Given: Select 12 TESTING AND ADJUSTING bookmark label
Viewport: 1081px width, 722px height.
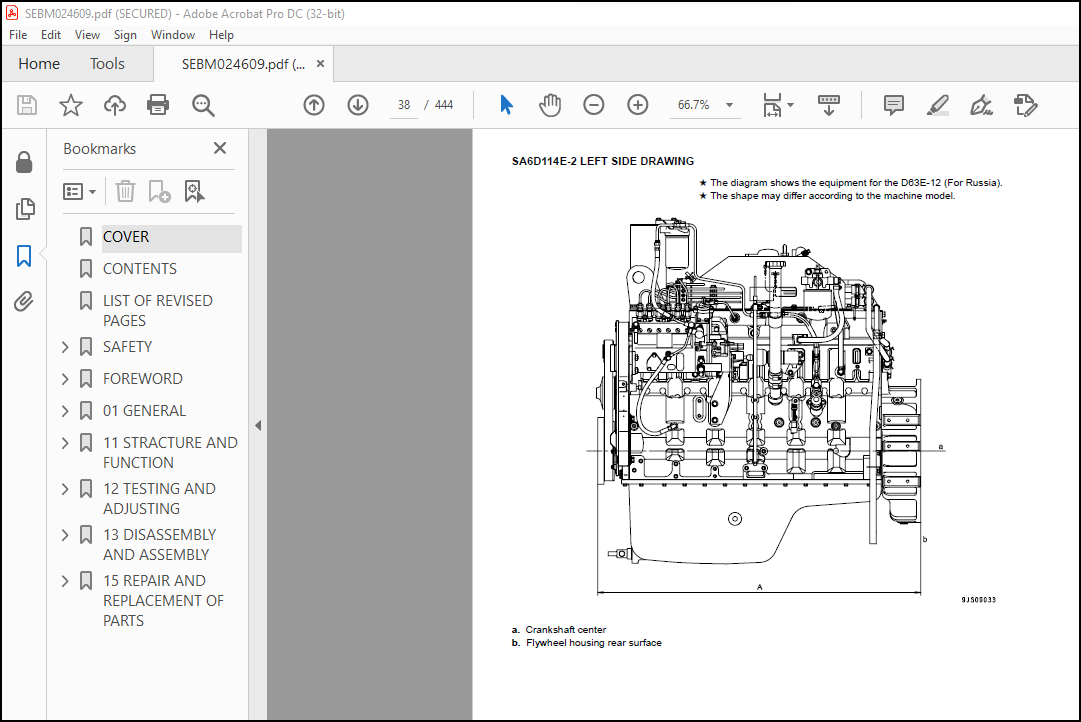Looking at the screenshot, I should (x=159, y=499).
